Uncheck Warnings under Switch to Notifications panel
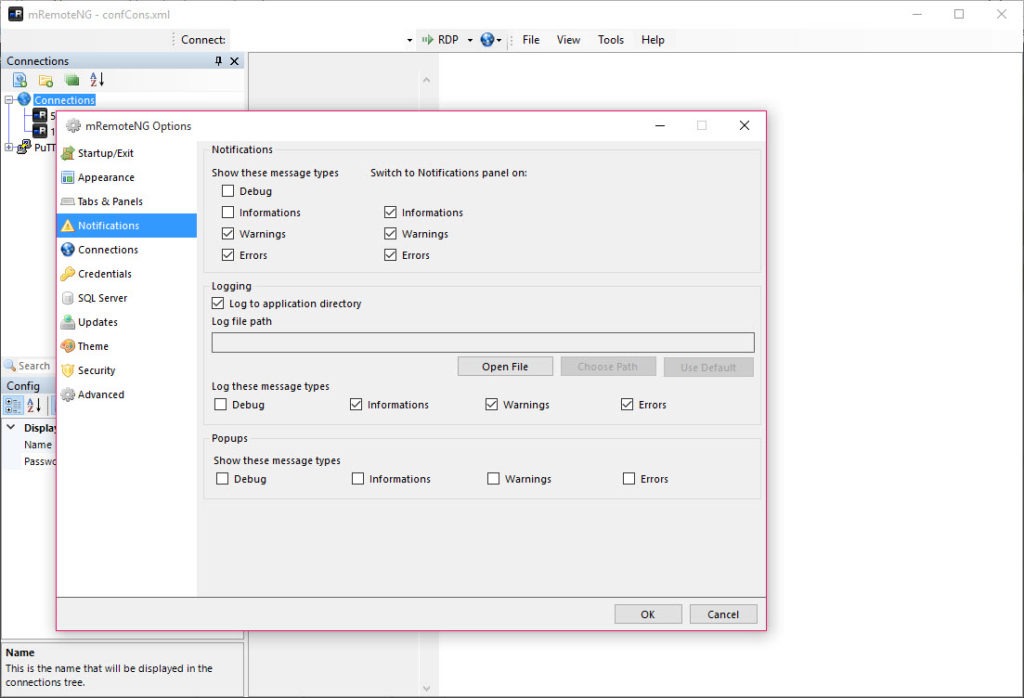The width and height of the screenshot is (1024, 698). pos(391,234)
